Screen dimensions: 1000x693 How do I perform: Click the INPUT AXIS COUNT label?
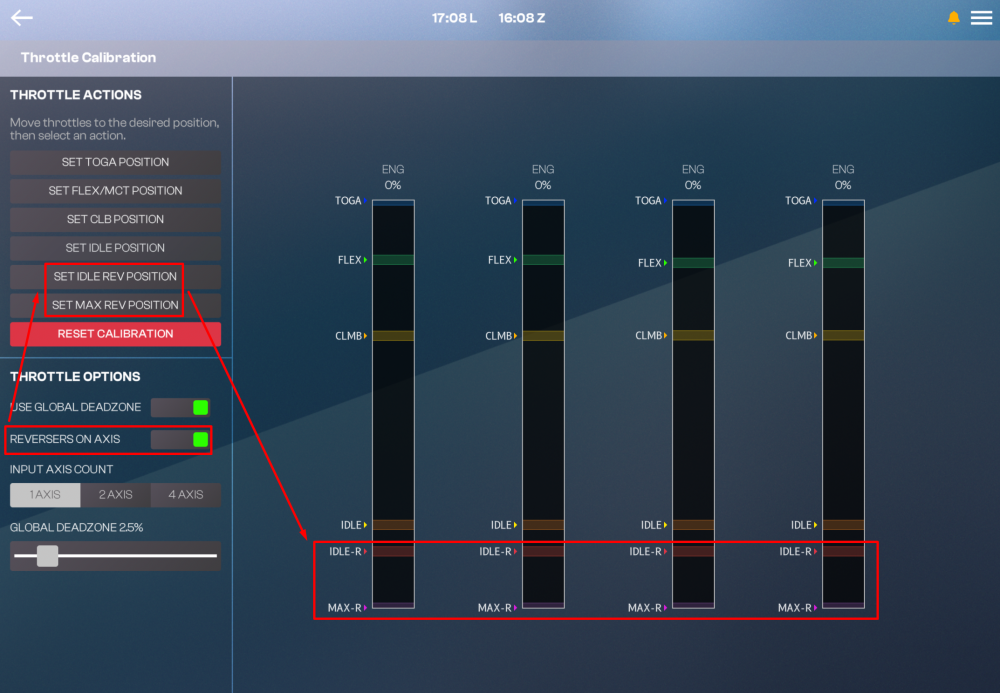61,469
